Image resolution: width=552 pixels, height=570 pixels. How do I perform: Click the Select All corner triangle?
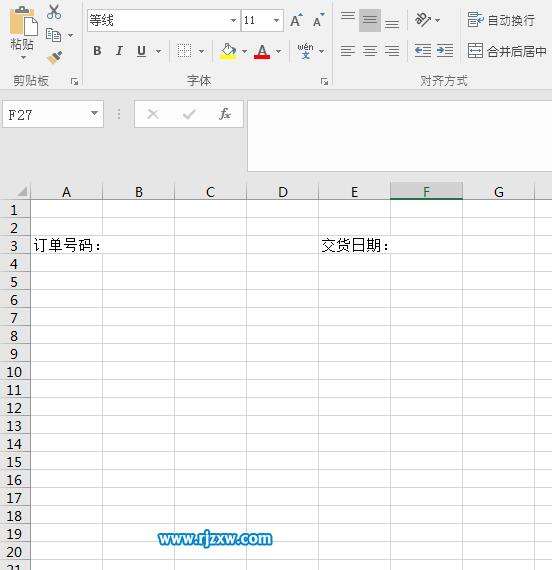pyautogui.click(x=23, y=191)
